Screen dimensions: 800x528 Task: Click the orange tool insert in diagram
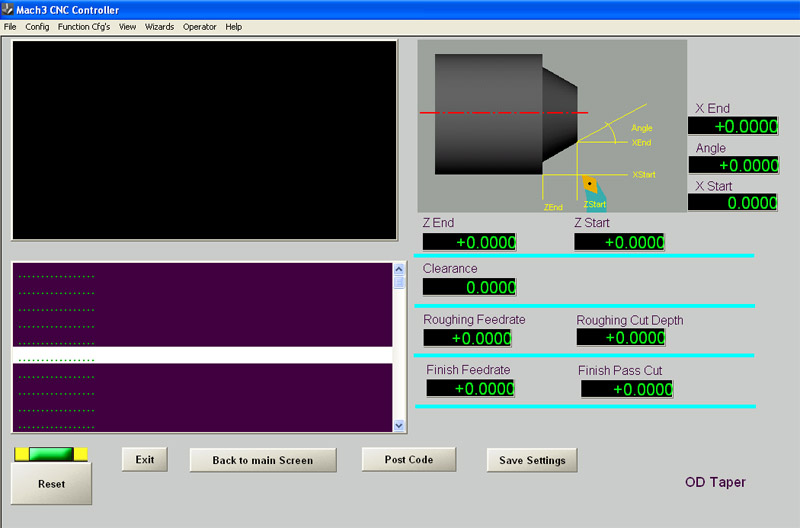pyautogui.click(x=590, y=185)
